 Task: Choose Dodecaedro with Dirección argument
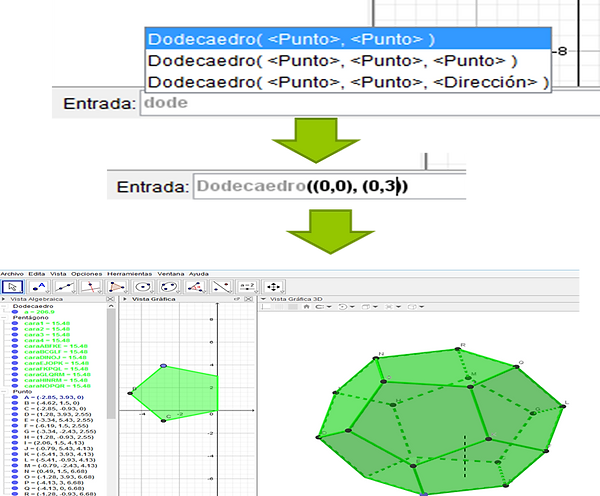tap(348, 82)
